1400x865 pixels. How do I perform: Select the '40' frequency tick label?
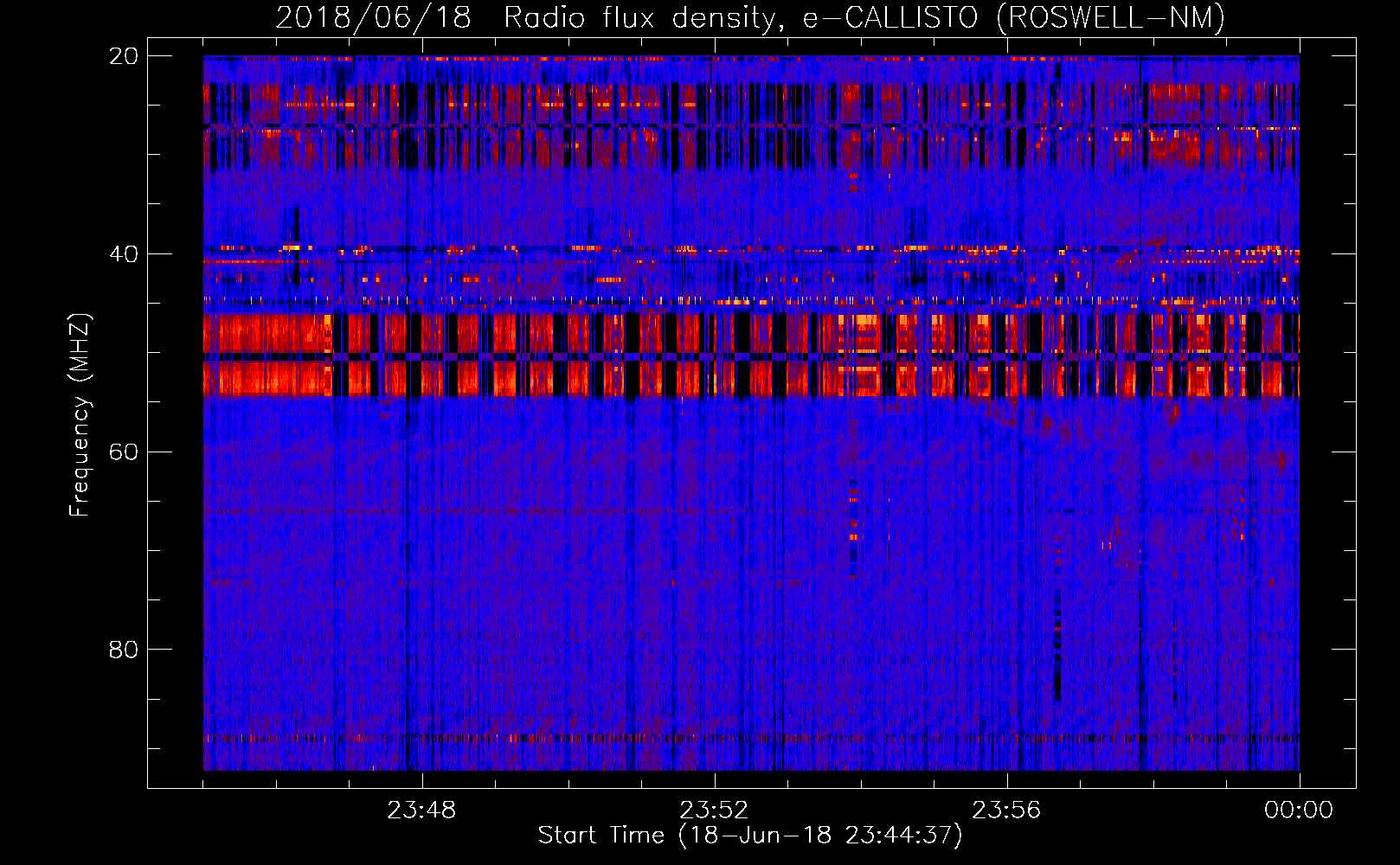point(124,254)
